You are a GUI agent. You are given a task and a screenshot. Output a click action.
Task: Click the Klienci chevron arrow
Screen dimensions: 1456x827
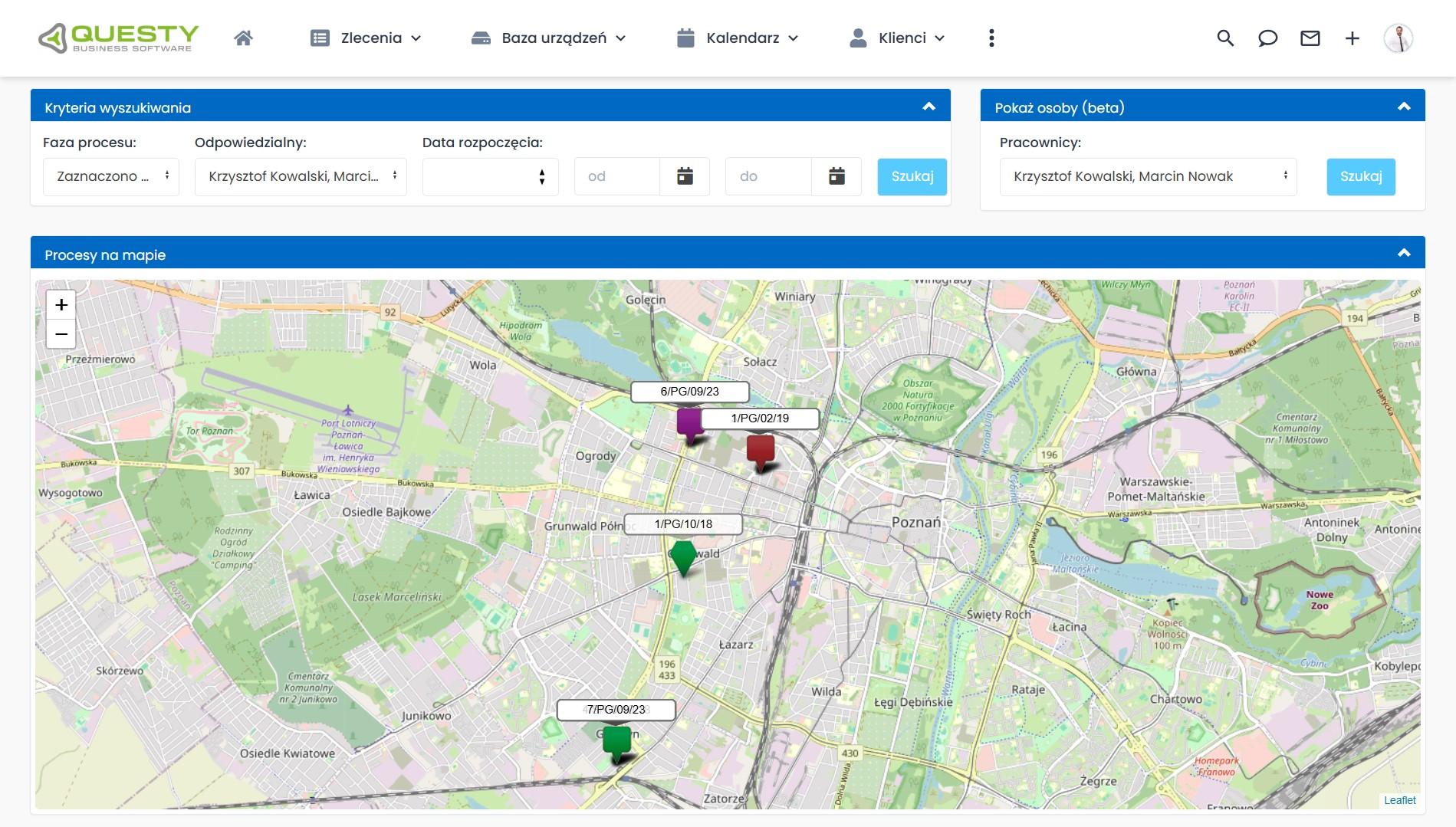[x=939, y=38]
